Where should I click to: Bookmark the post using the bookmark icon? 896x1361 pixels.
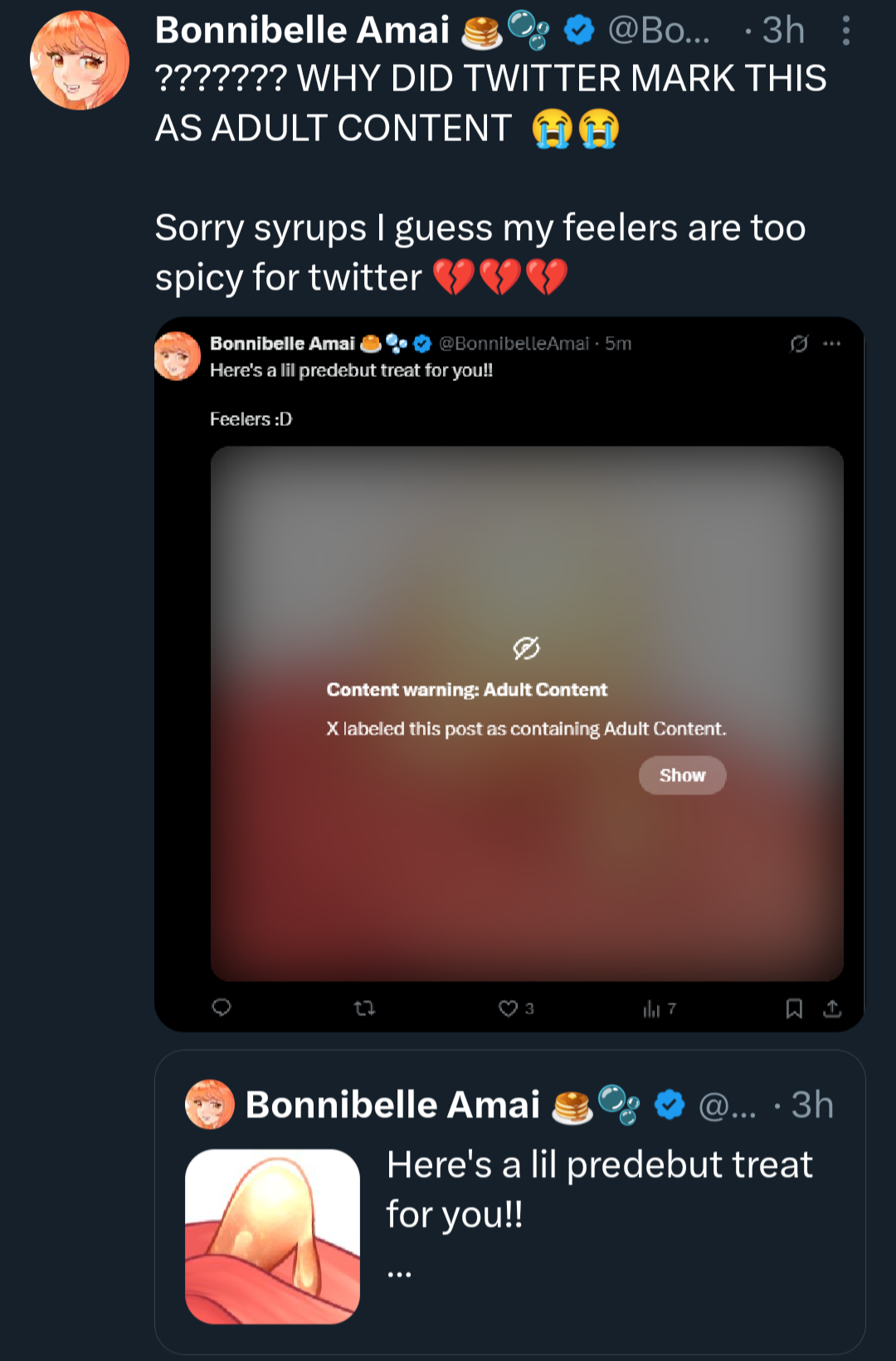[x=794, y=1008]
